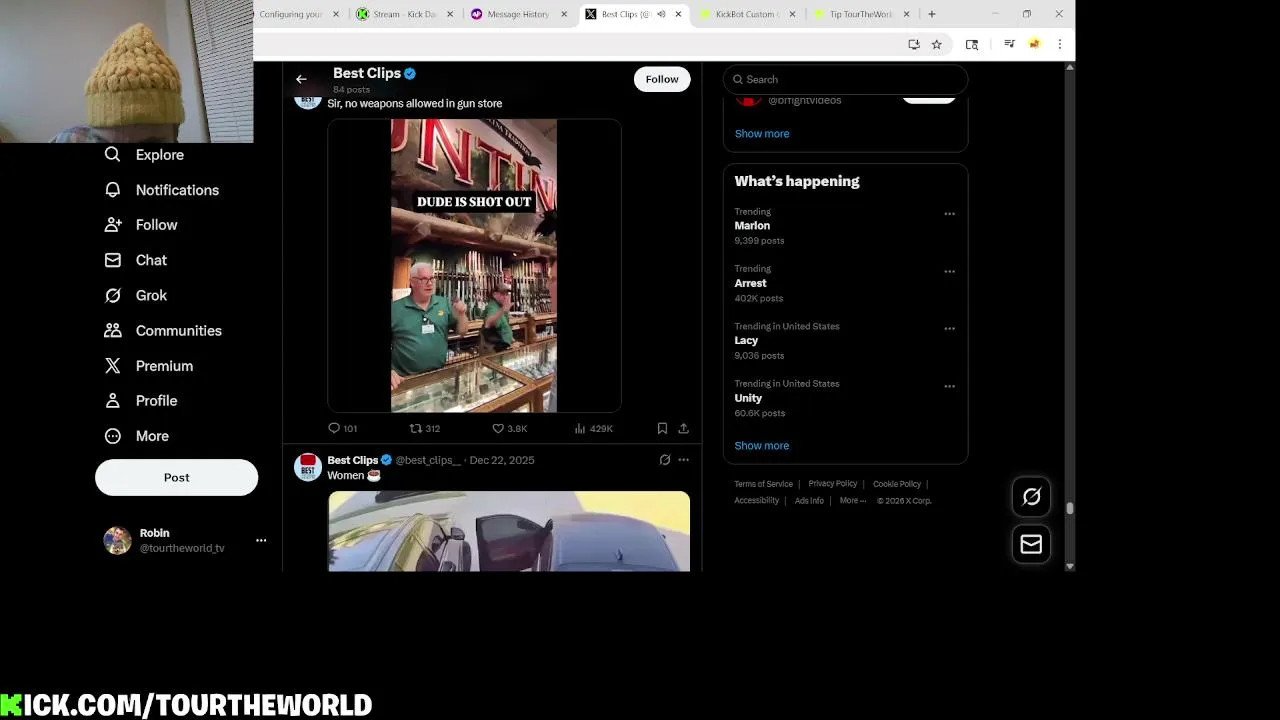Open the Women post car video
This screenshot has width=1280, height=720.
click(509, 531)
